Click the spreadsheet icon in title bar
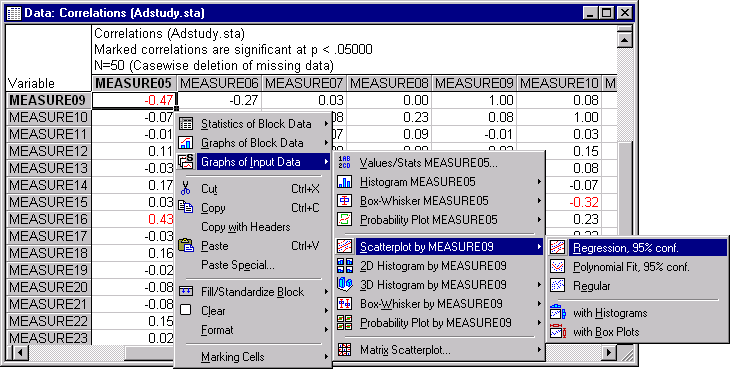 click(x=14, y=13)
